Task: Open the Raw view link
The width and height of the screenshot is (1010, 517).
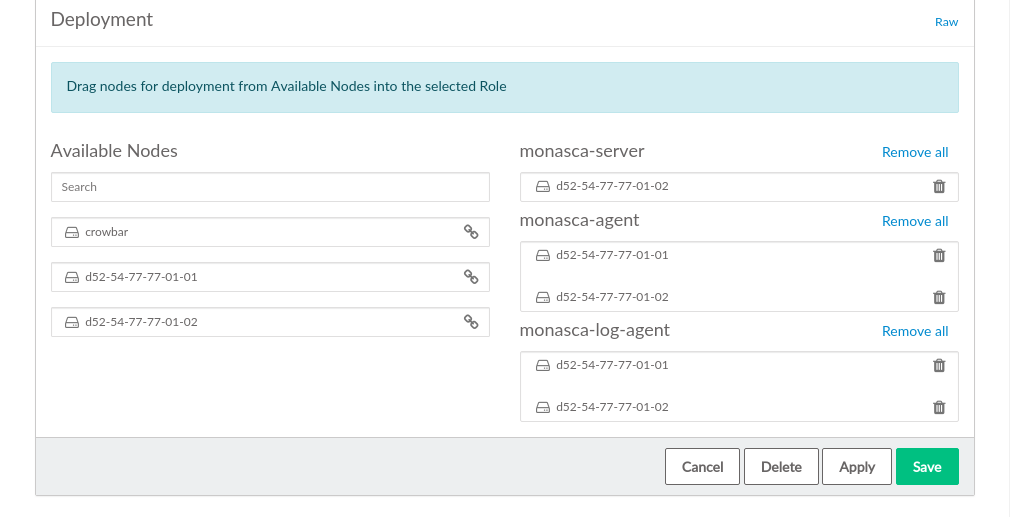Action: (x=946, y=22)
